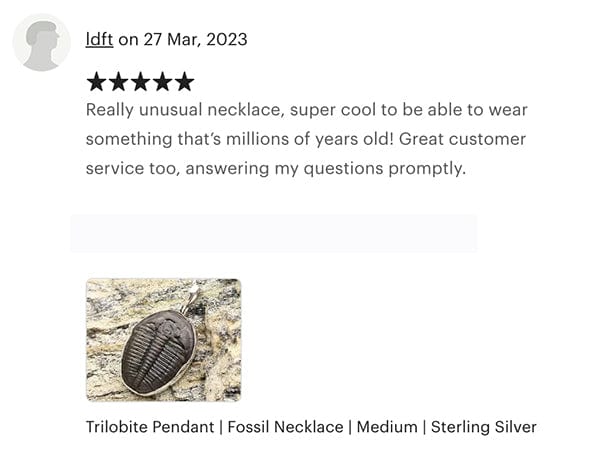Click "Fossil Necklace" in the product title
The width and height of the screenshot is (600, 469).
(285, 427)
